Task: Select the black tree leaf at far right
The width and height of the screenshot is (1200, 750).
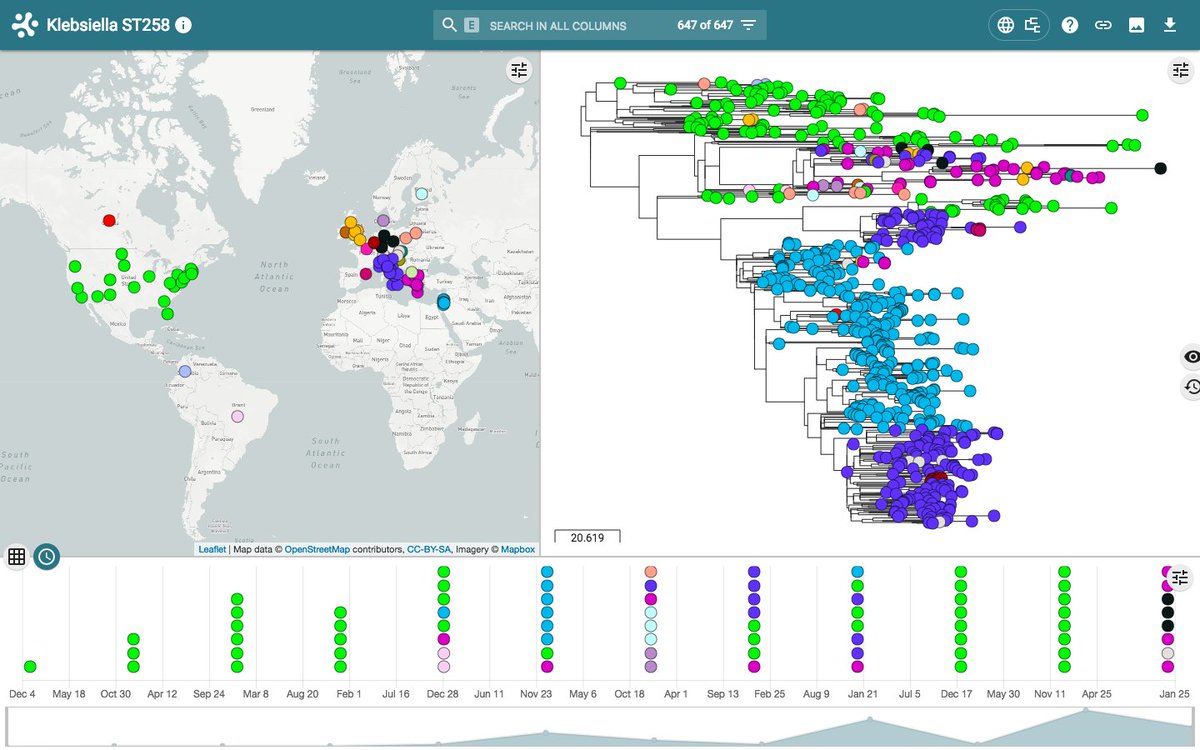Action: click(x=1161, y=169)
